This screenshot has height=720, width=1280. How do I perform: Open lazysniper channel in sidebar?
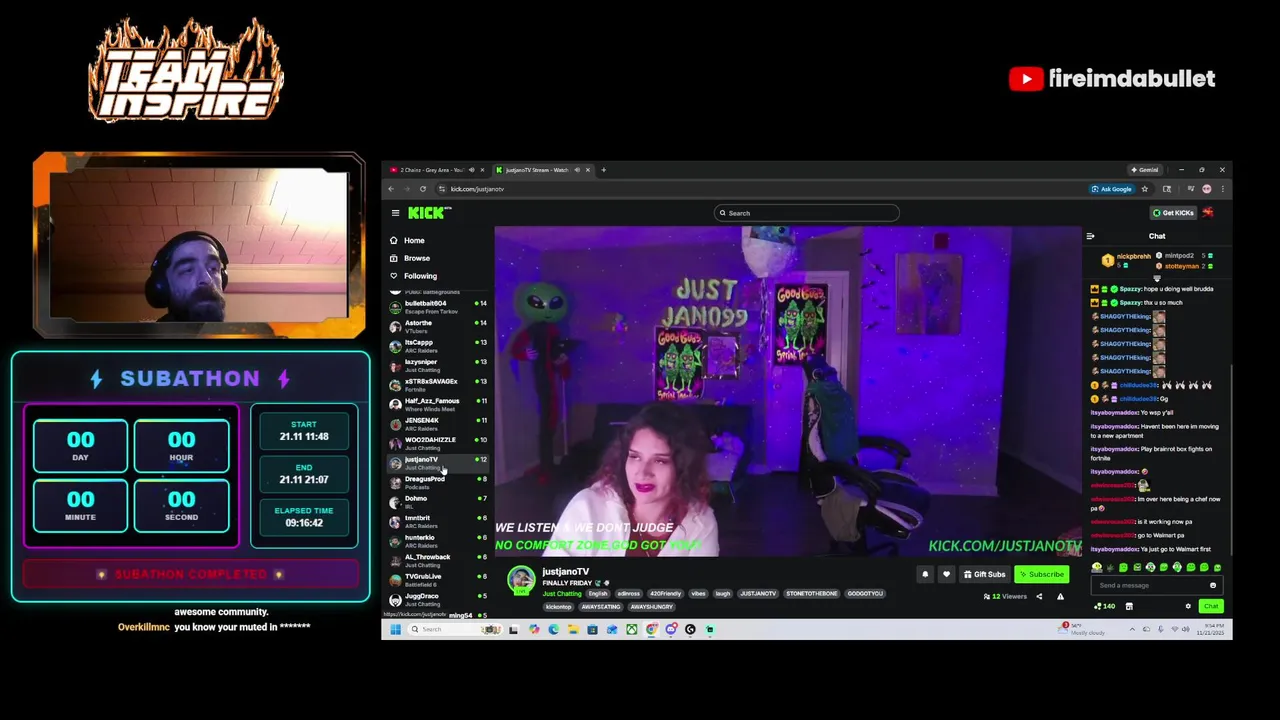pyautogui.click(x=437, y=366)
